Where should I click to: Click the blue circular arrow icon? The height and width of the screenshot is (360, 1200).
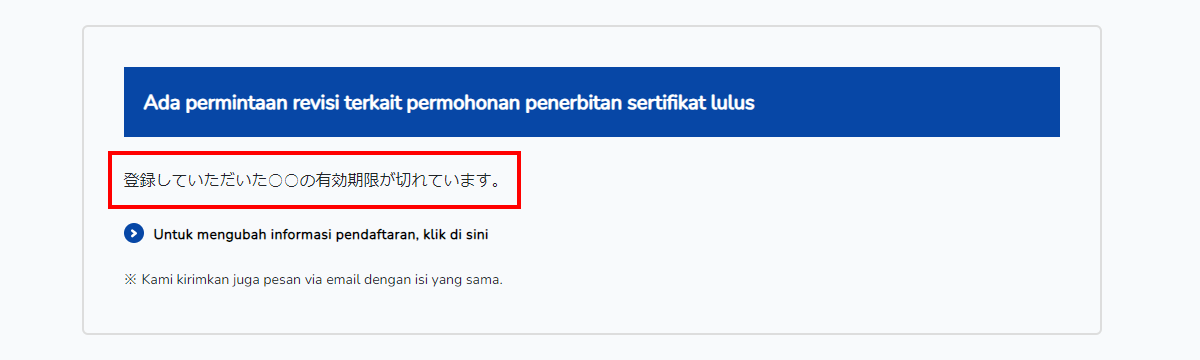point(134,234)
